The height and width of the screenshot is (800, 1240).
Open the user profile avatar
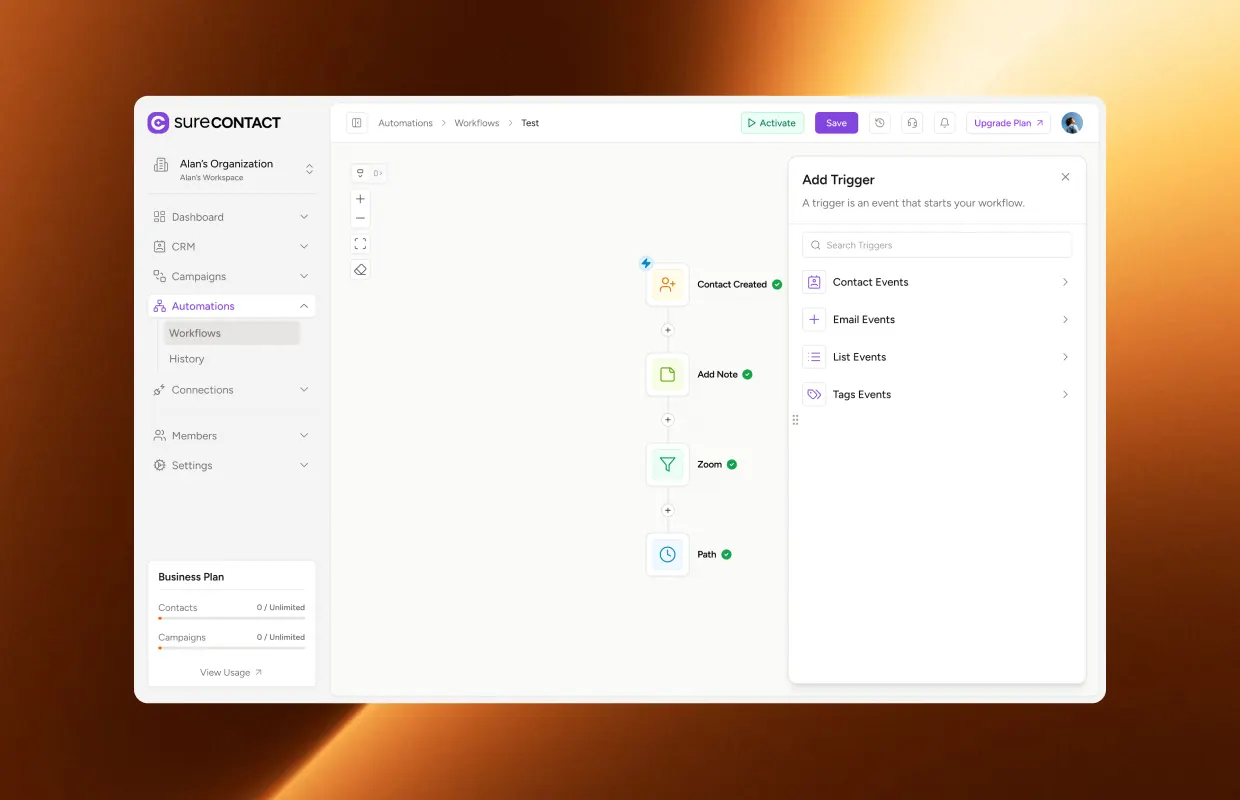1072,123
